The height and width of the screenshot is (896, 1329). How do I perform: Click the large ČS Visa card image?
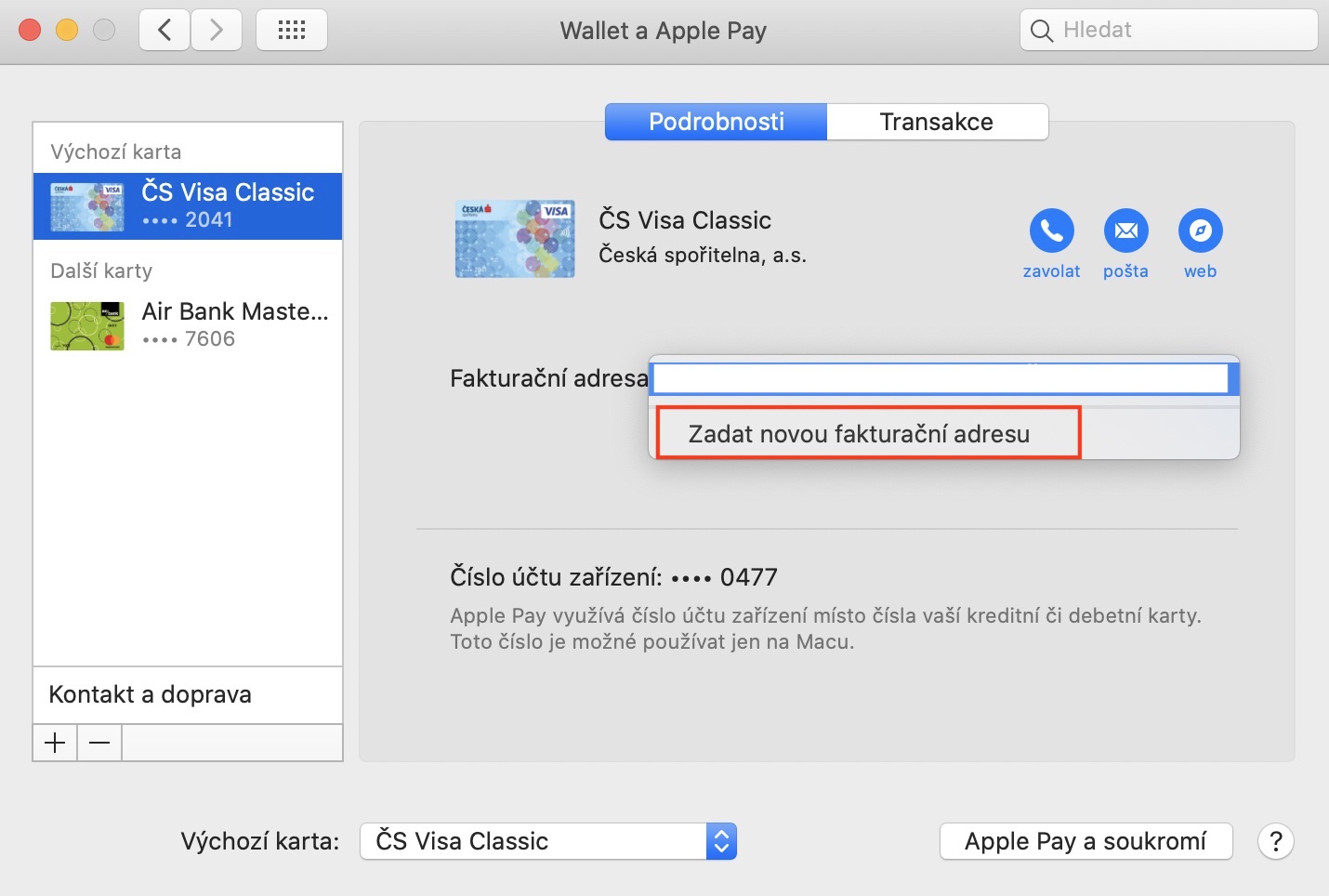click(x=515, y=239)
